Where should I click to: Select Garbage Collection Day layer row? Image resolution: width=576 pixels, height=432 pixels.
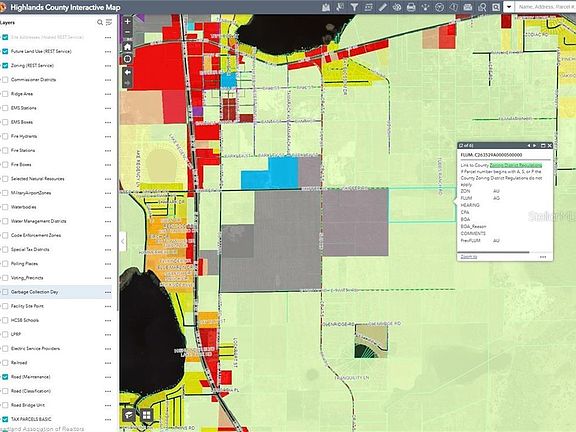pos(56,292)
